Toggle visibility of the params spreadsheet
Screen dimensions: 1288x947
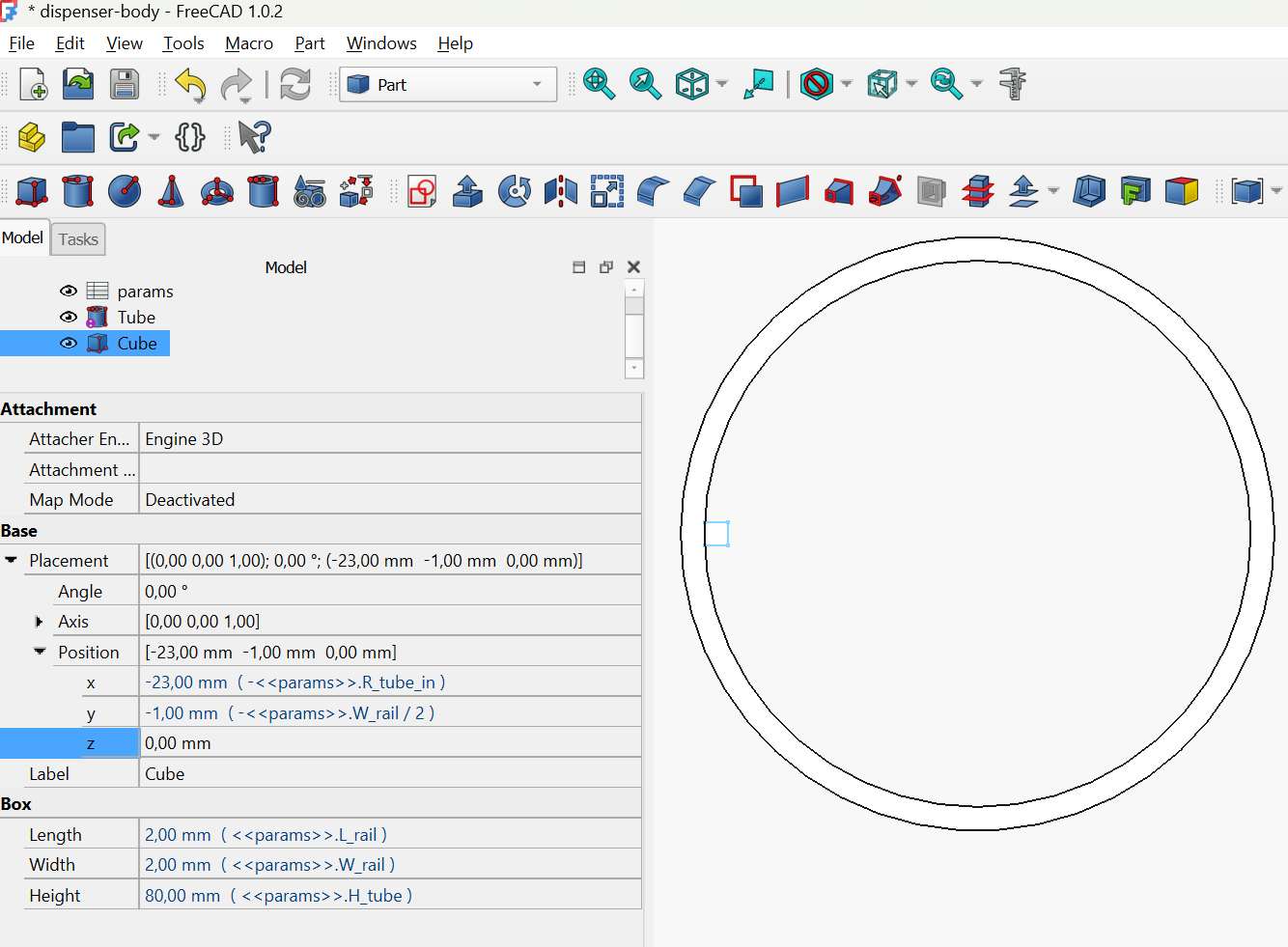point(69,291)
